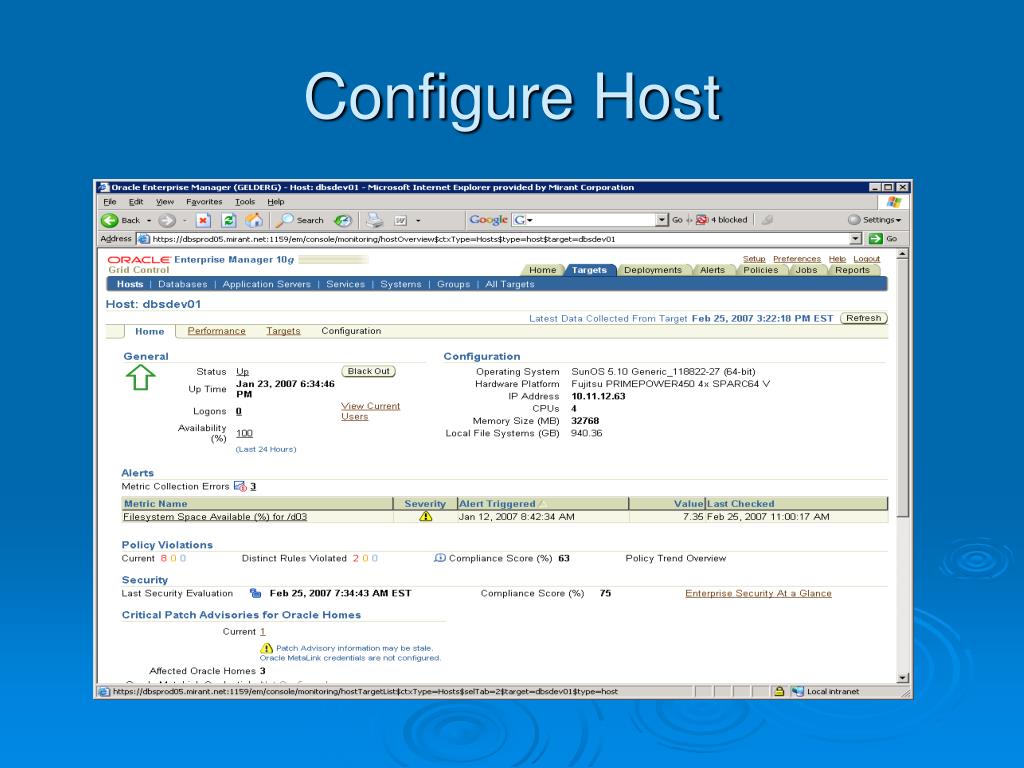Screen dimensions: 1024x768
Task: Switch to the Policies tab
Action: (x=761, y=270)
